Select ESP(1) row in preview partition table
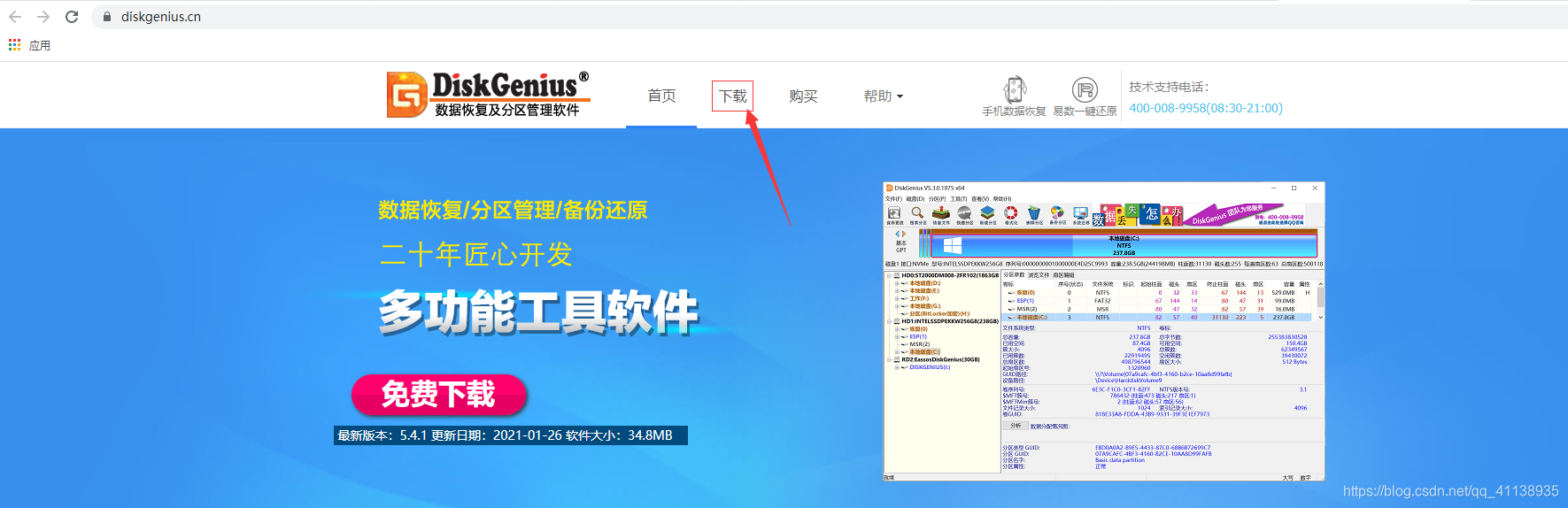Viewport: 1568px width, 508px height. point(1158,301)
